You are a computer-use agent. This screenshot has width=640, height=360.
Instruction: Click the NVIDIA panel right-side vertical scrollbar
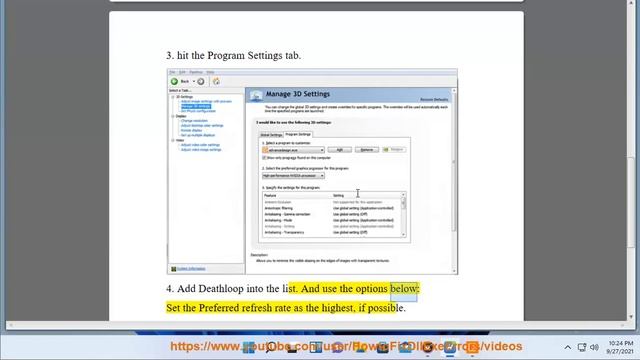(454, 180)
